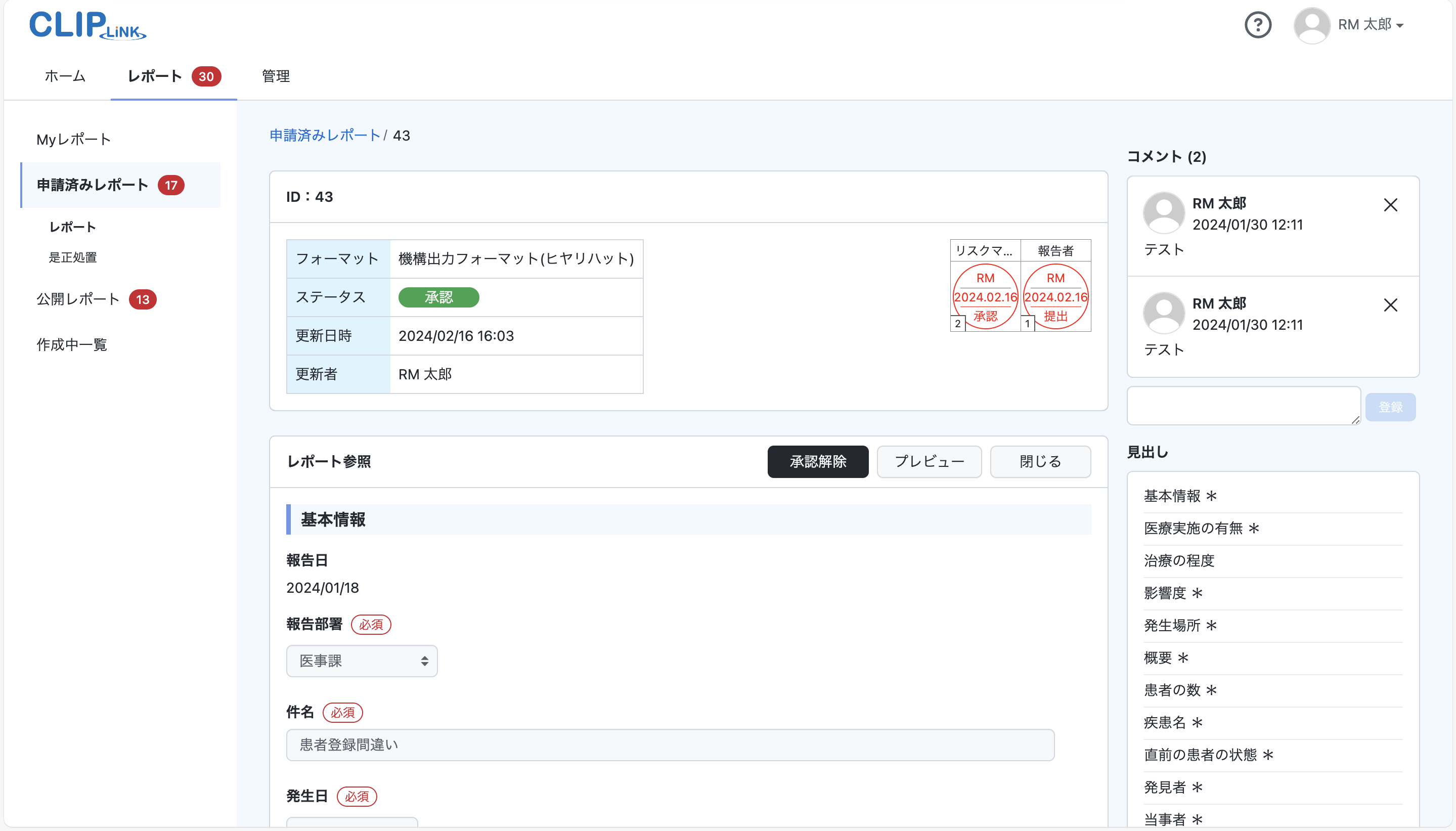The height and width of the screenshot is (831, 1456).
Task: Click the 承認解除 button
Action: pyautogui.click(x=818, y=461)
